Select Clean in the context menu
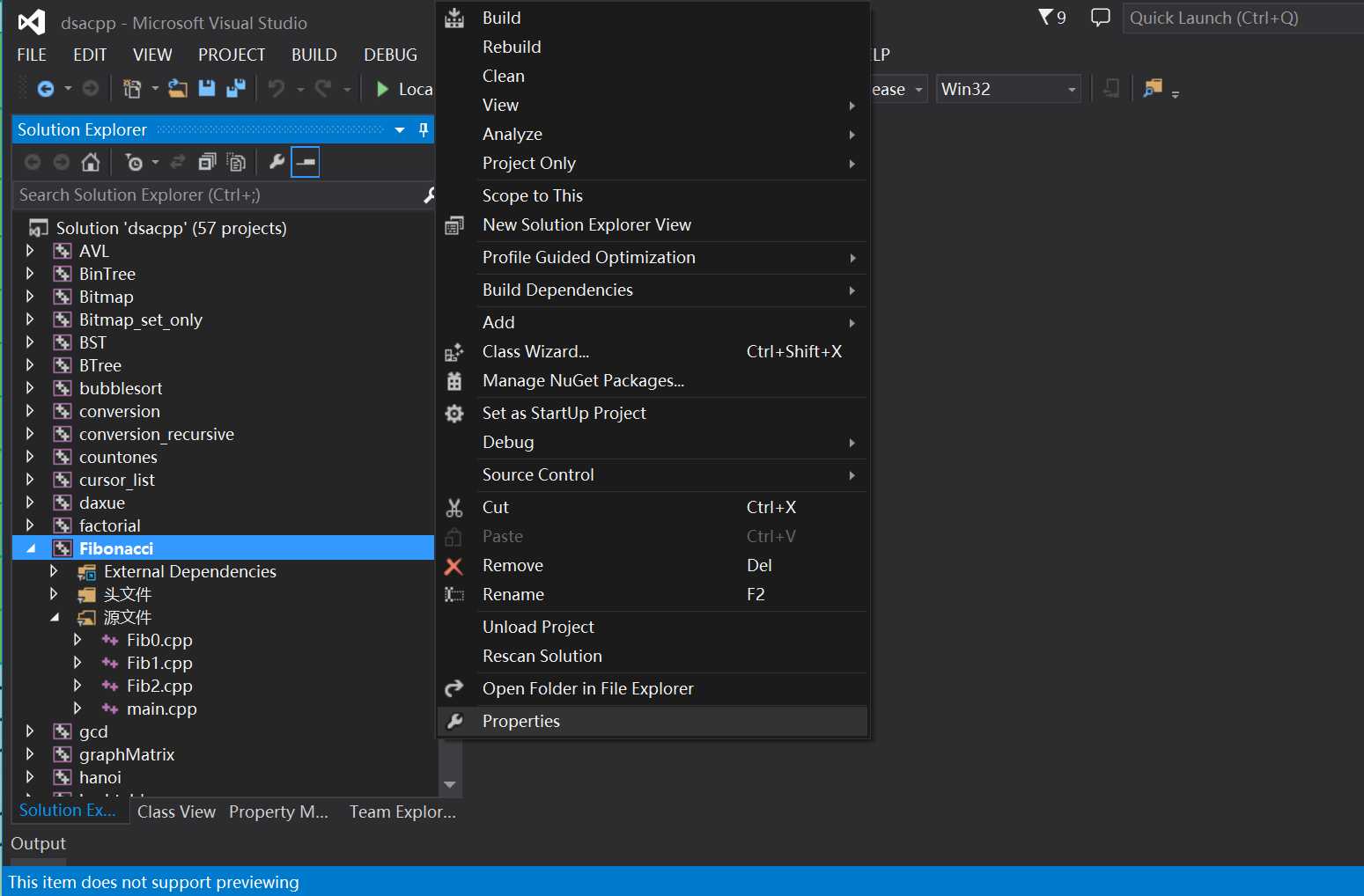The image size is (1364, 896). pyautogui.click(x=653, y=76)
